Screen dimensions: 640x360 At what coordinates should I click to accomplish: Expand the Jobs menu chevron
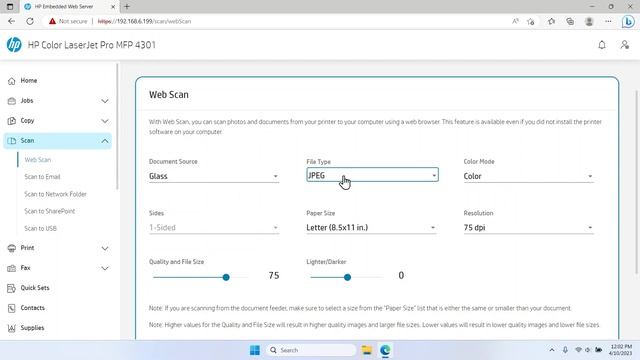coord(105,101)
